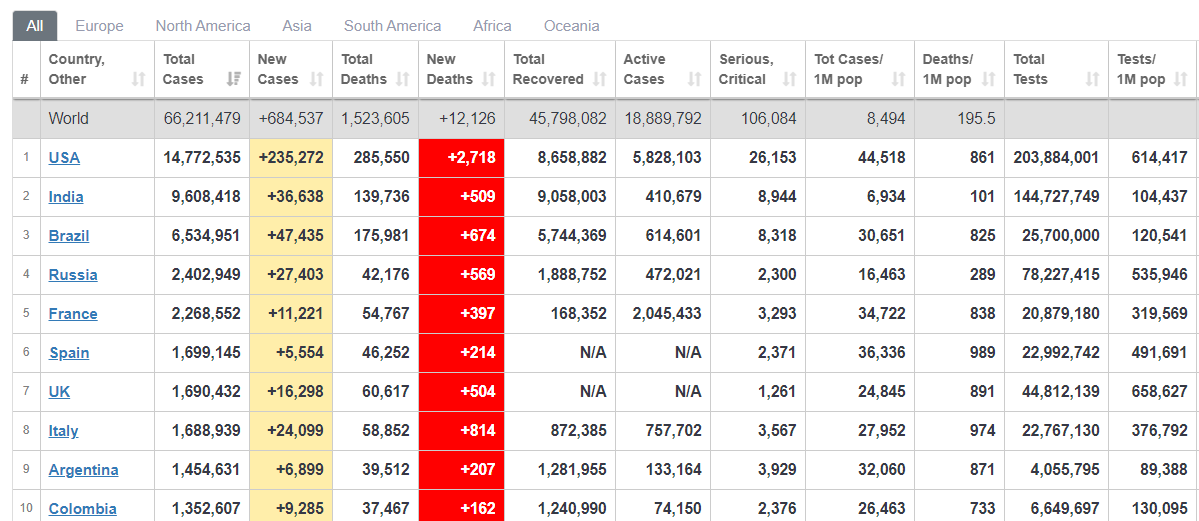Click Brazil tot cases per million 30,651

[882, 236]
